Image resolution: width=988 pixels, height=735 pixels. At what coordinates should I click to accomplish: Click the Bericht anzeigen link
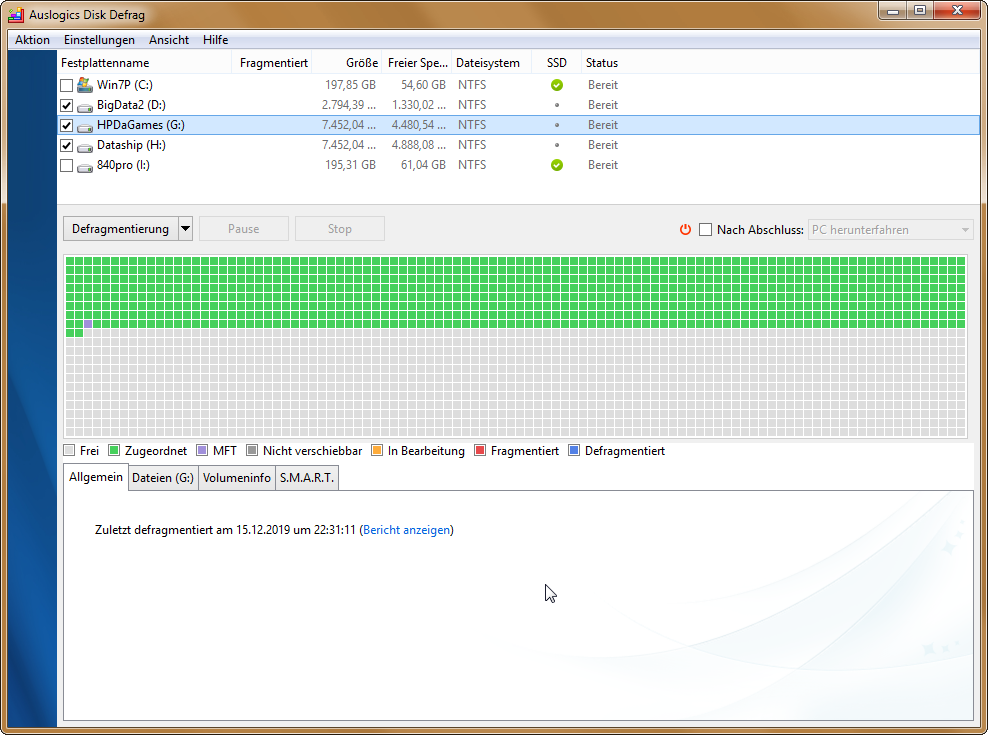(x=406, y=530)
